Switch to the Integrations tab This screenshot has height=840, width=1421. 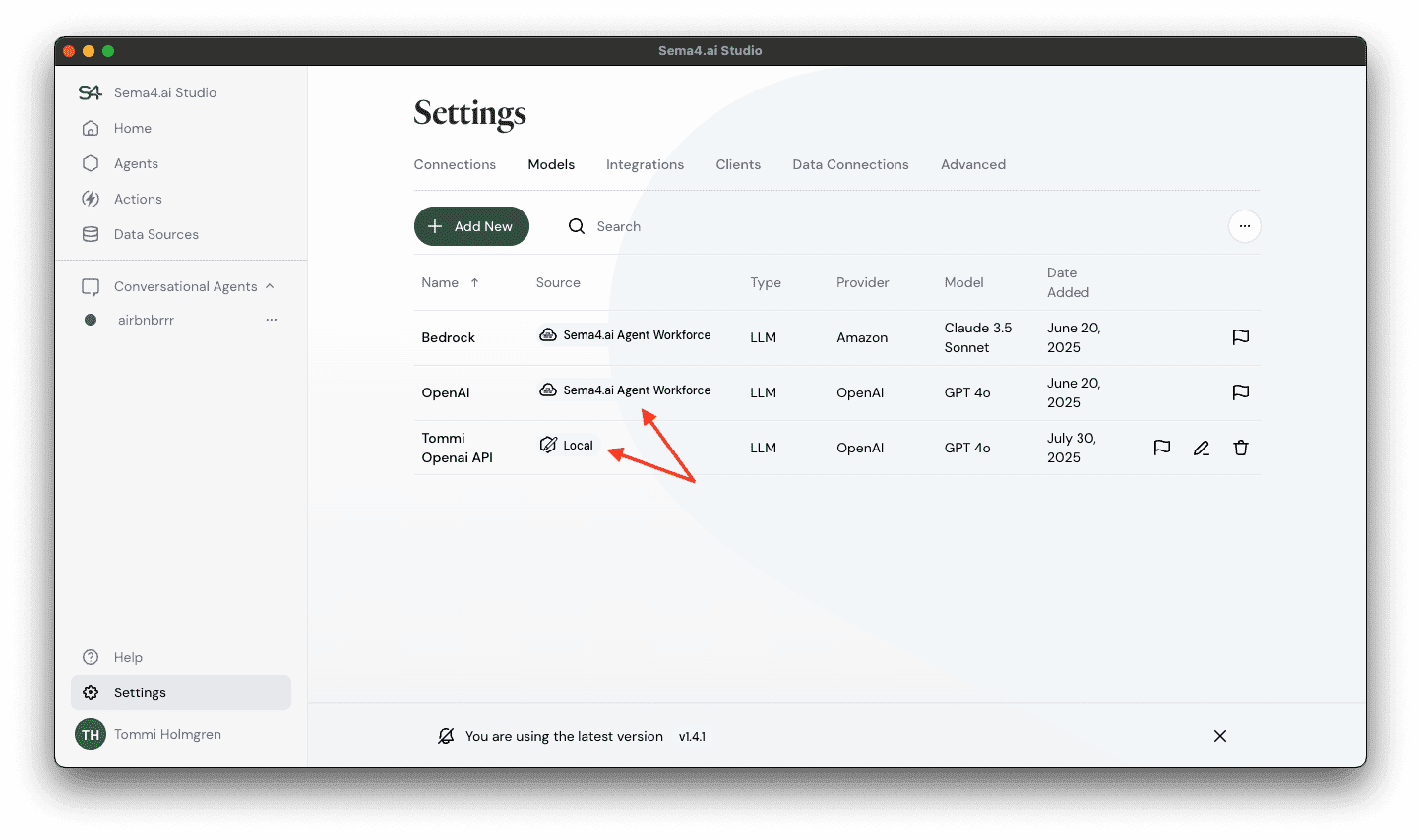pos(645,164)
